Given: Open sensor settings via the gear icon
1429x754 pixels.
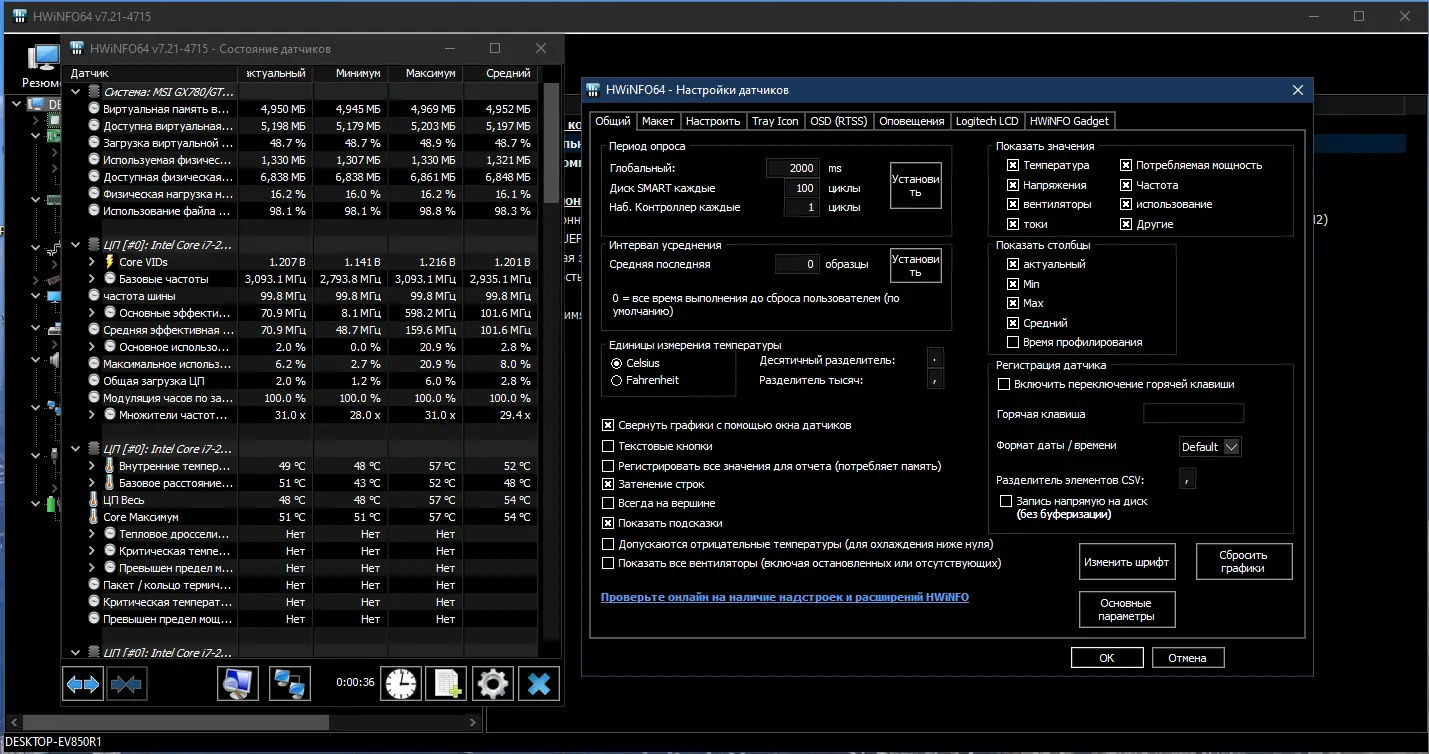Looking at the screenshot, I should [x=492, y=684].
